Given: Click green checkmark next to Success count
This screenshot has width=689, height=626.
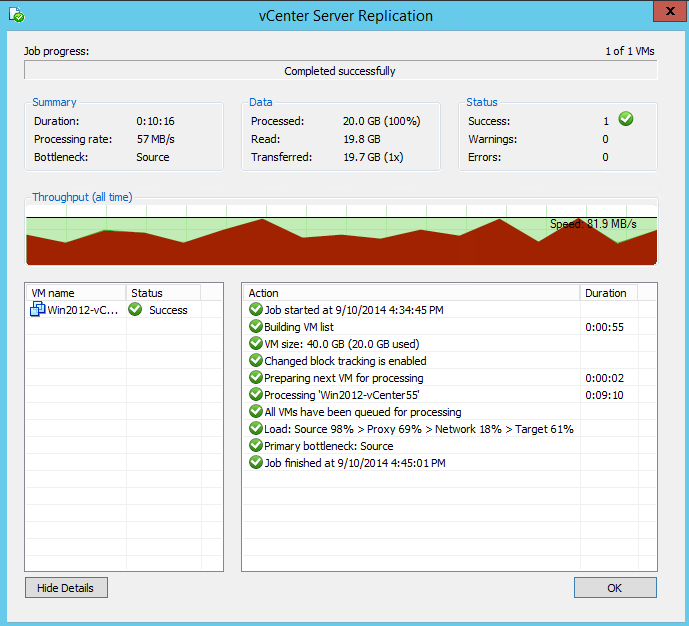Looking at the screenshot, I should click(x=626, y=119).
